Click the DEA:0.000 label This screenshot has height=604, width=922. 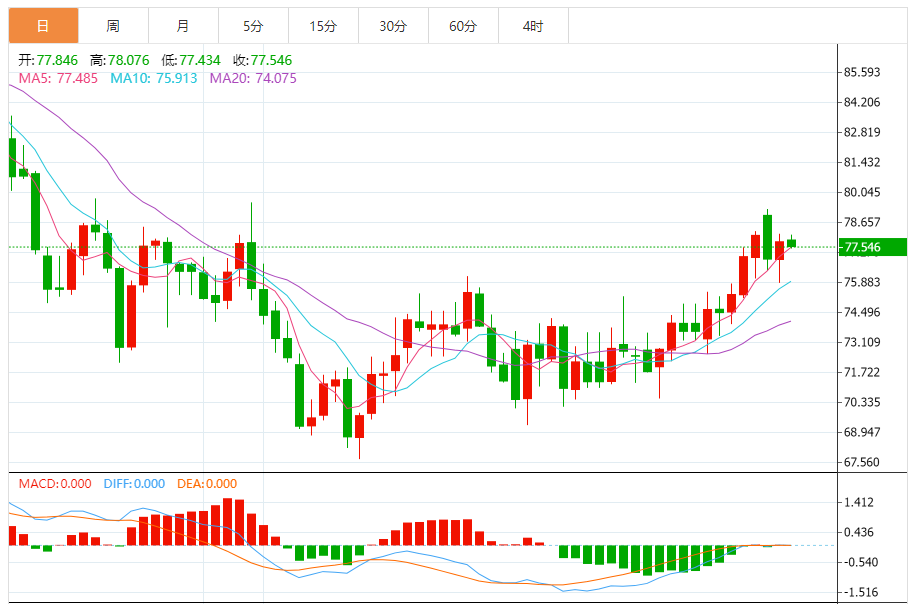[207, 483]
